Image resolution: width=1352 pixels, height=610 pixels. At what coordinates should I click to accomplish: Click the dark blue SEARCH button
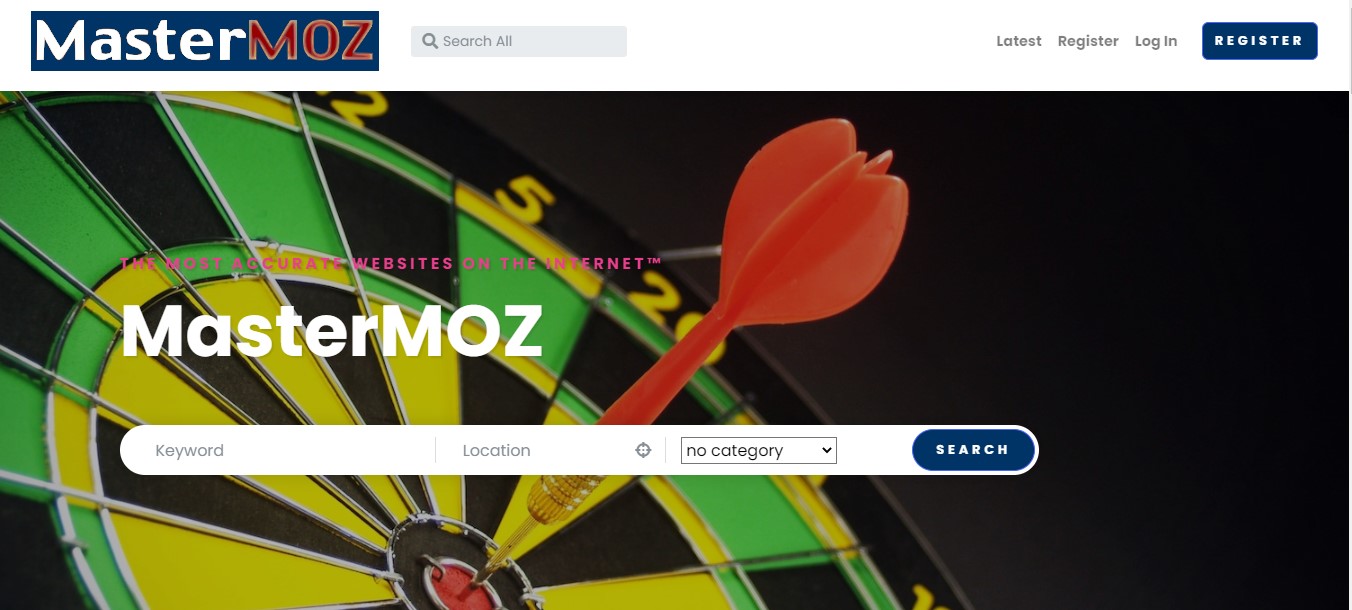973,450
